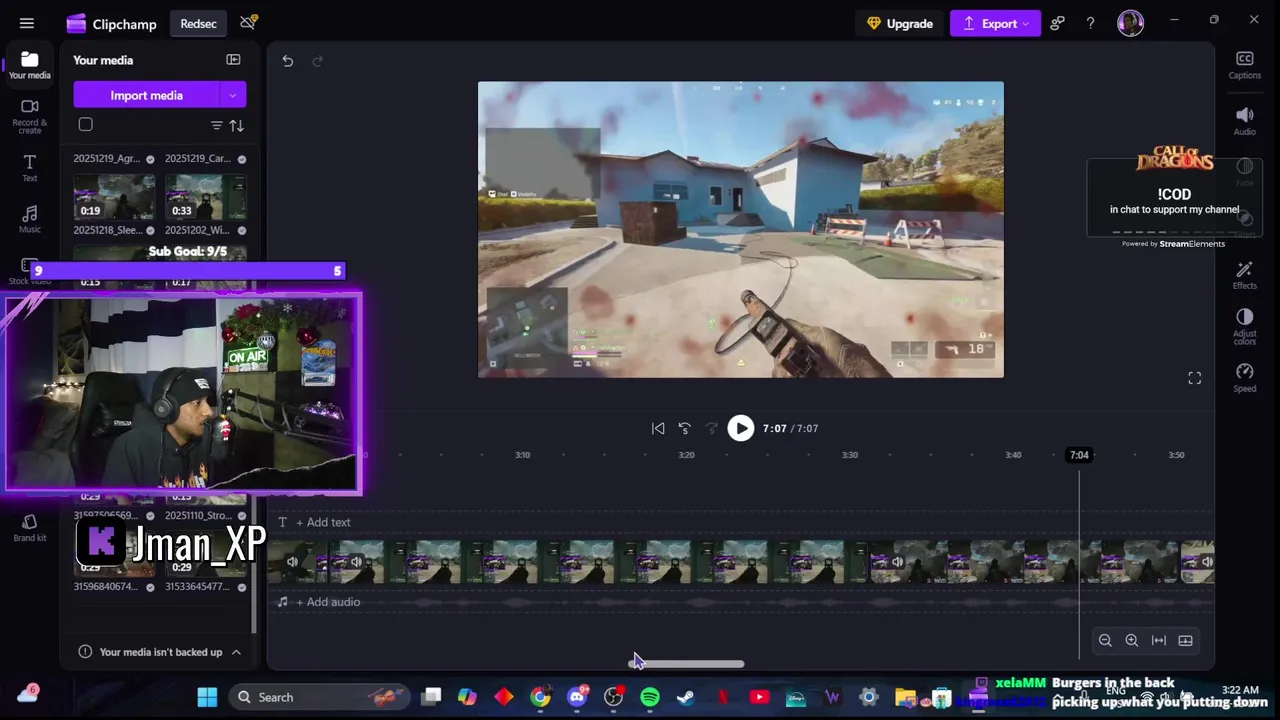Click Add text on timeline track
The width and height of the screenshot is (1280, 720).
[x=323, y=522]
